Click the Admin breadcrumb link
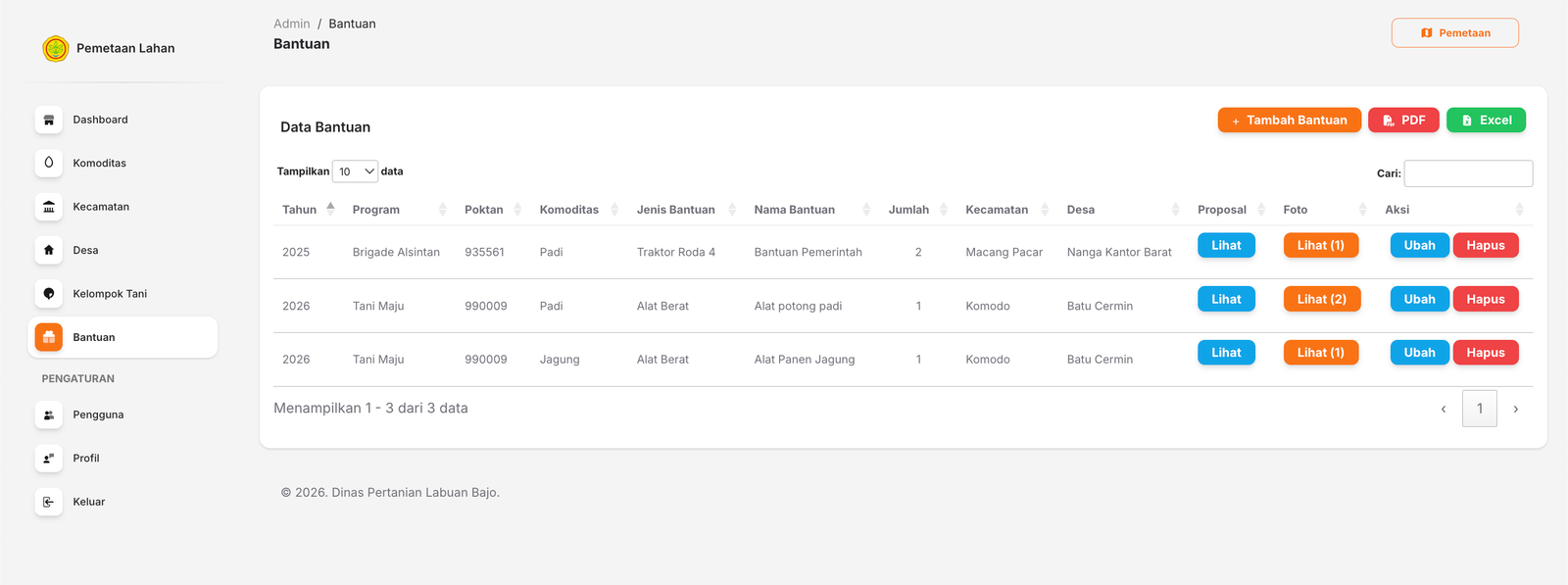Screen dimensions: 1568x585 click(x=292, y=24)
